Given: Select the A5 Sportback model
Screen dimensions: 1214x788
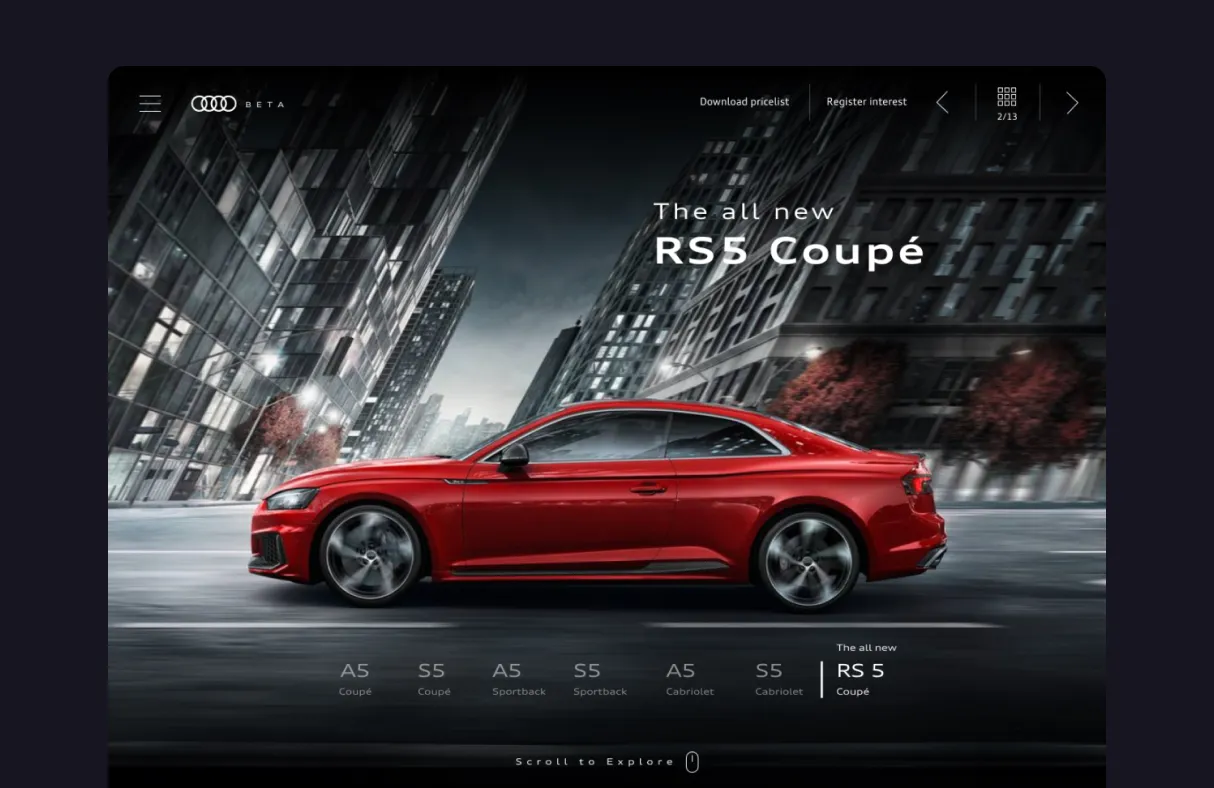Looking at the screenshot, I should (x=518, y=678).
